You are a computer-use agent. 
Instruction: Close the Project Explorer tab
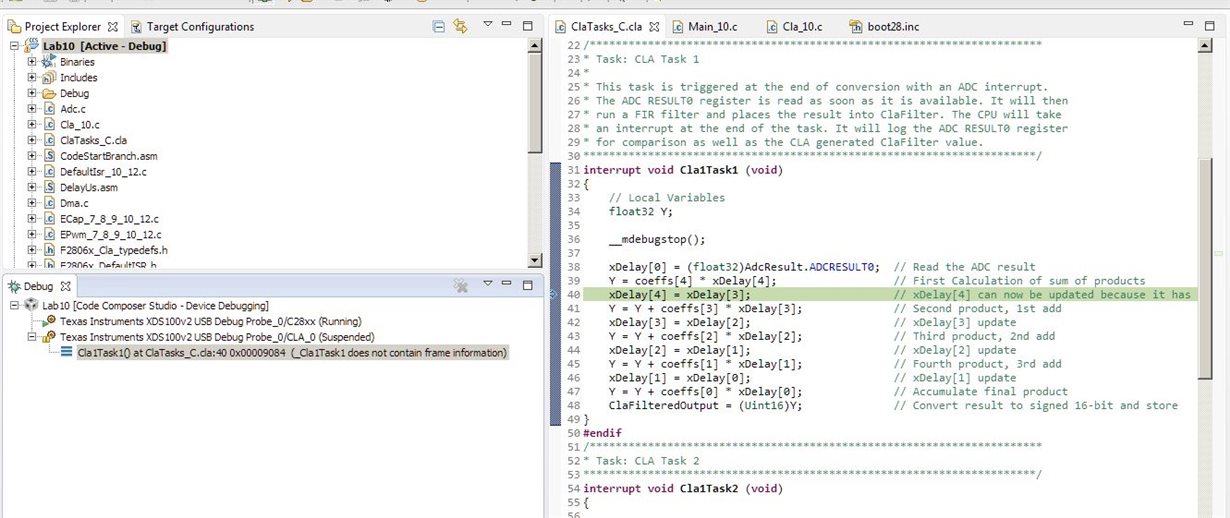pyautogui.click(x=112, y=27)
